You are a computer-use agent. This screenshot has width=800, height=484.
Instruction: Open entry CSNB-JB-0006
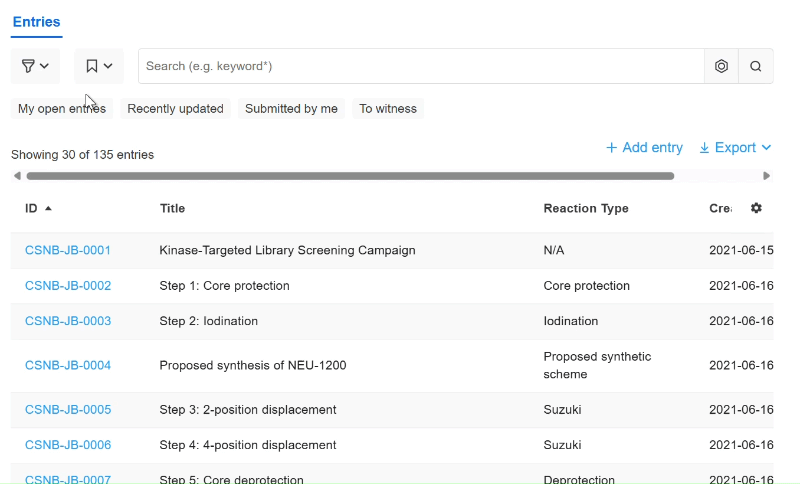[x=68, y=445]
